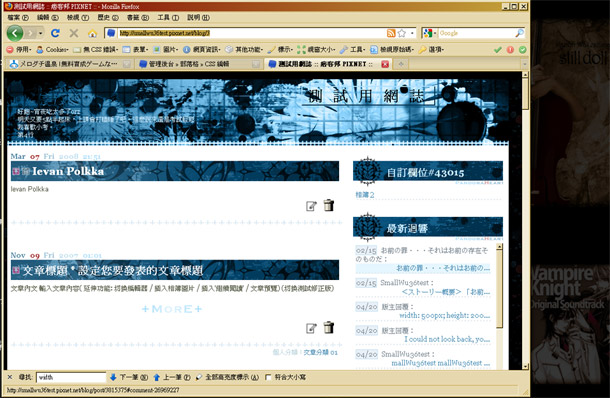
Task: Click the +MORE+ read more link
Action: (172, 309)
